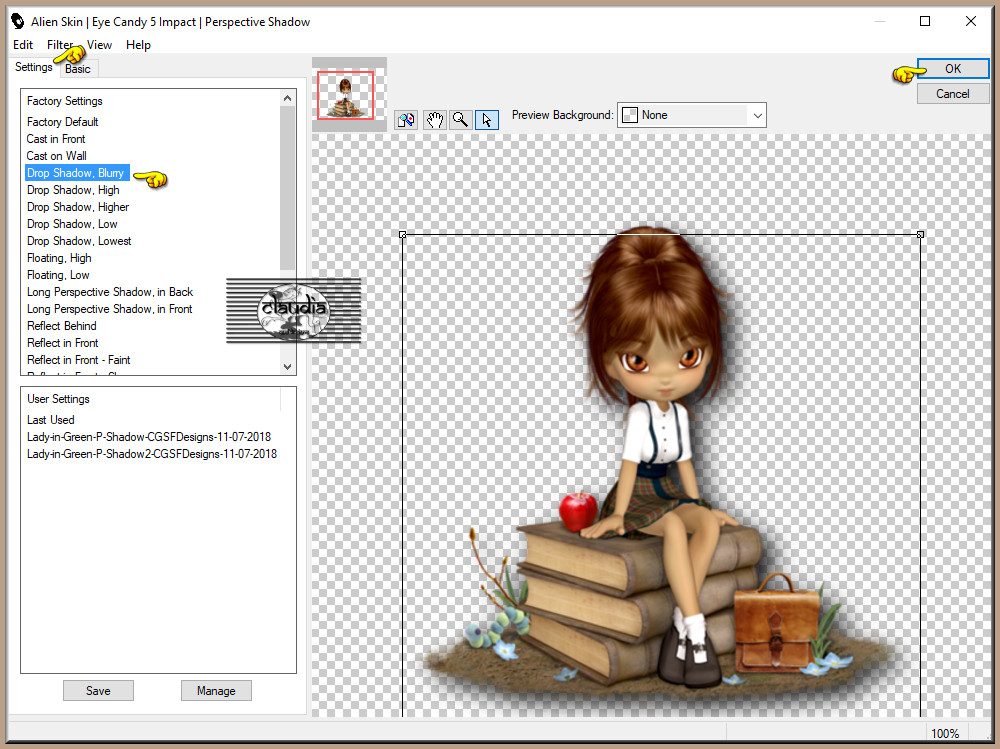Screen dimensions: 1000x749
Task: Open the Preview Background dropdown
Action: [691, 115]
